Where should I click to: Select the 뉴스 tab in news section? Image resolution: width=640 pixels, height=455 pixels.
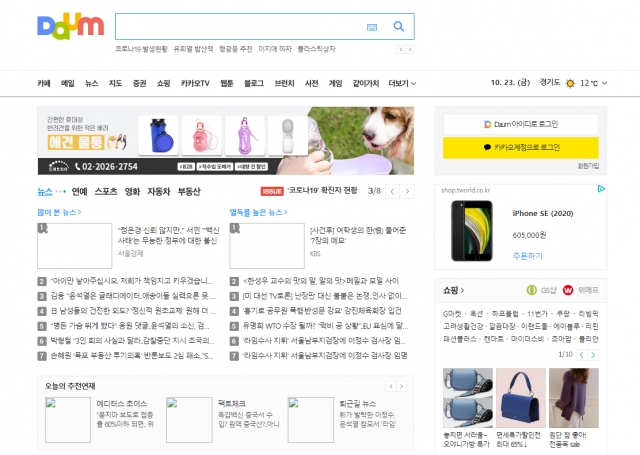[45, 191]
